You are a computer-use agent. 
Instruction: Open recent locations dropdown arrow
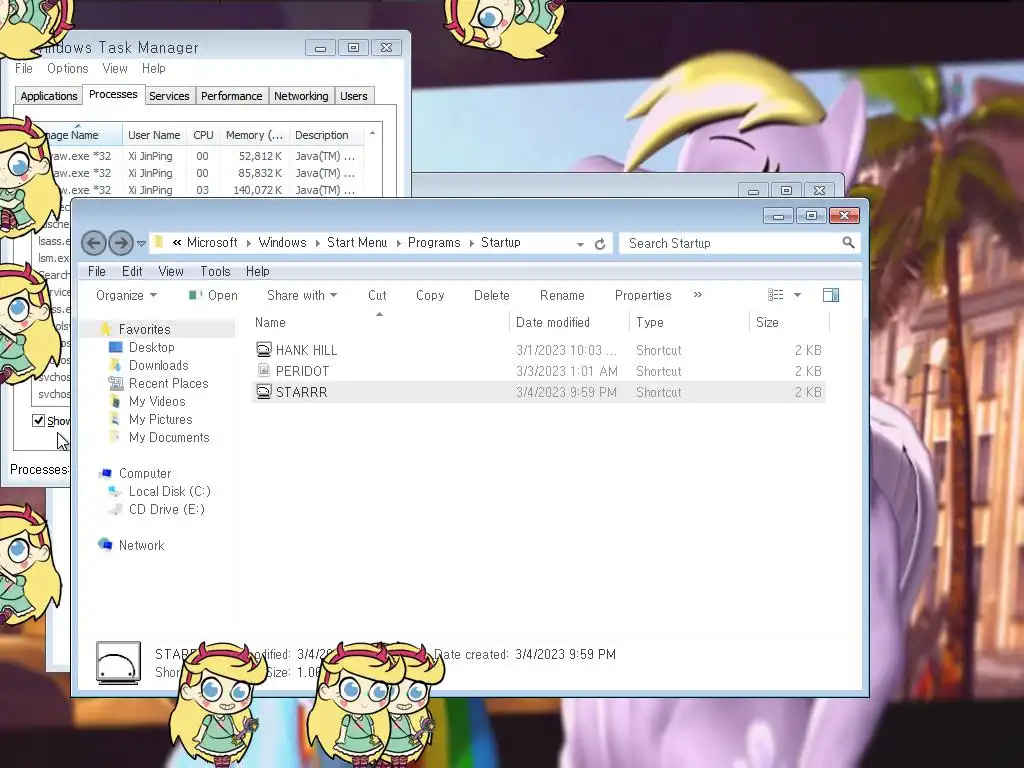(x=141, y=244)
